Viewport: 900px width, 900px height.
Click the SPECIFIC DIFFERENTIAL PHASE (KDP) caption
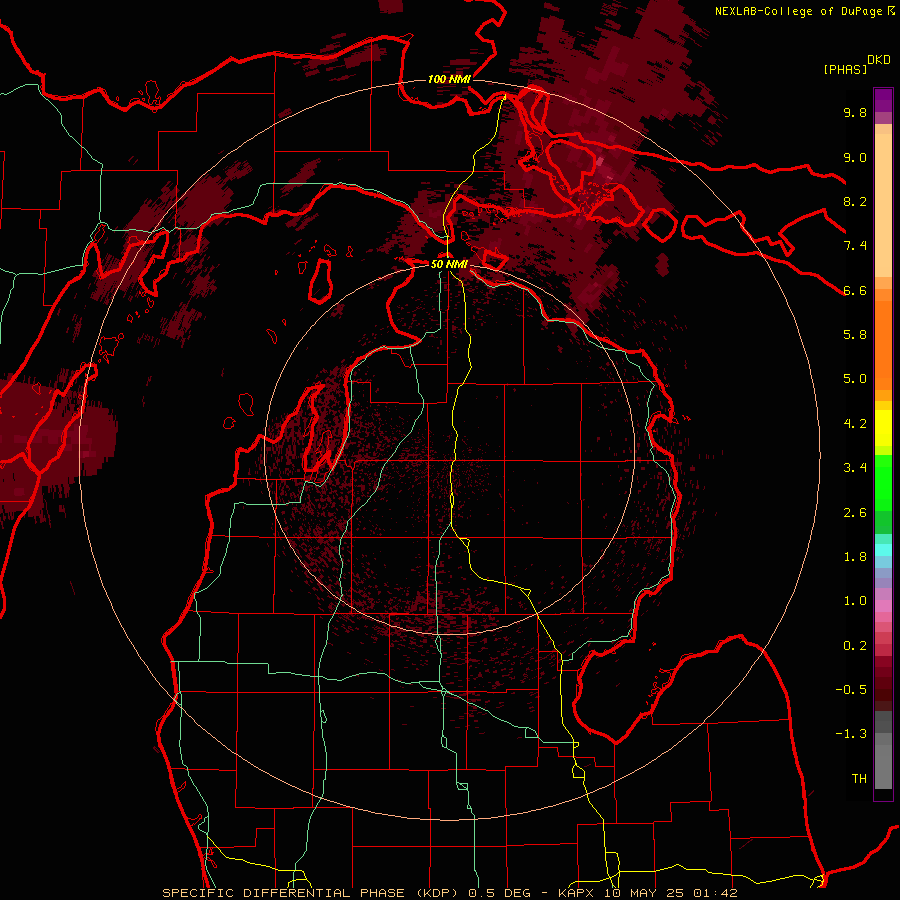coord(313,893)
